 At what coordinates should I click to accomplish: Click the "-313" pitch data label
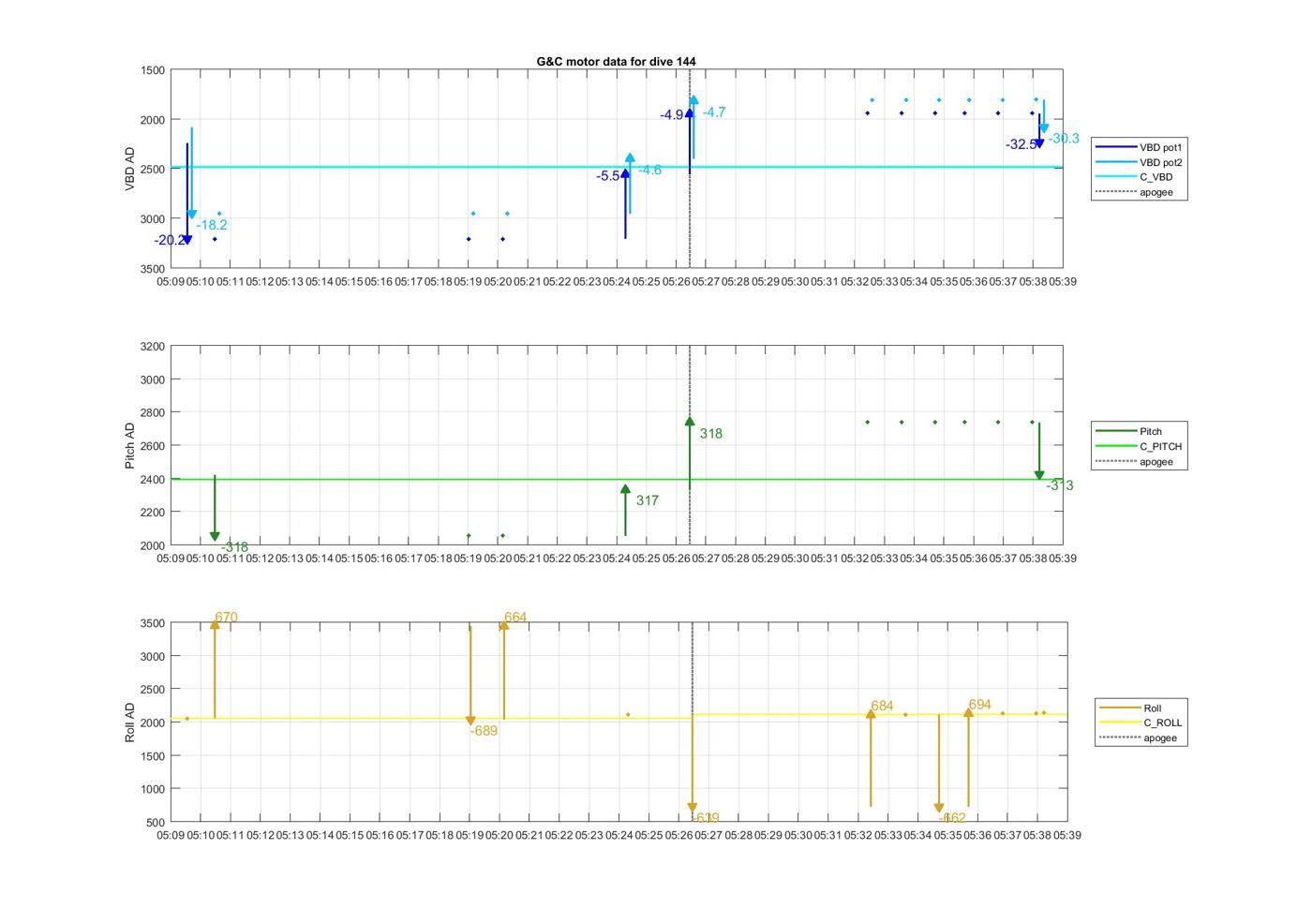tap(1060, 485)
